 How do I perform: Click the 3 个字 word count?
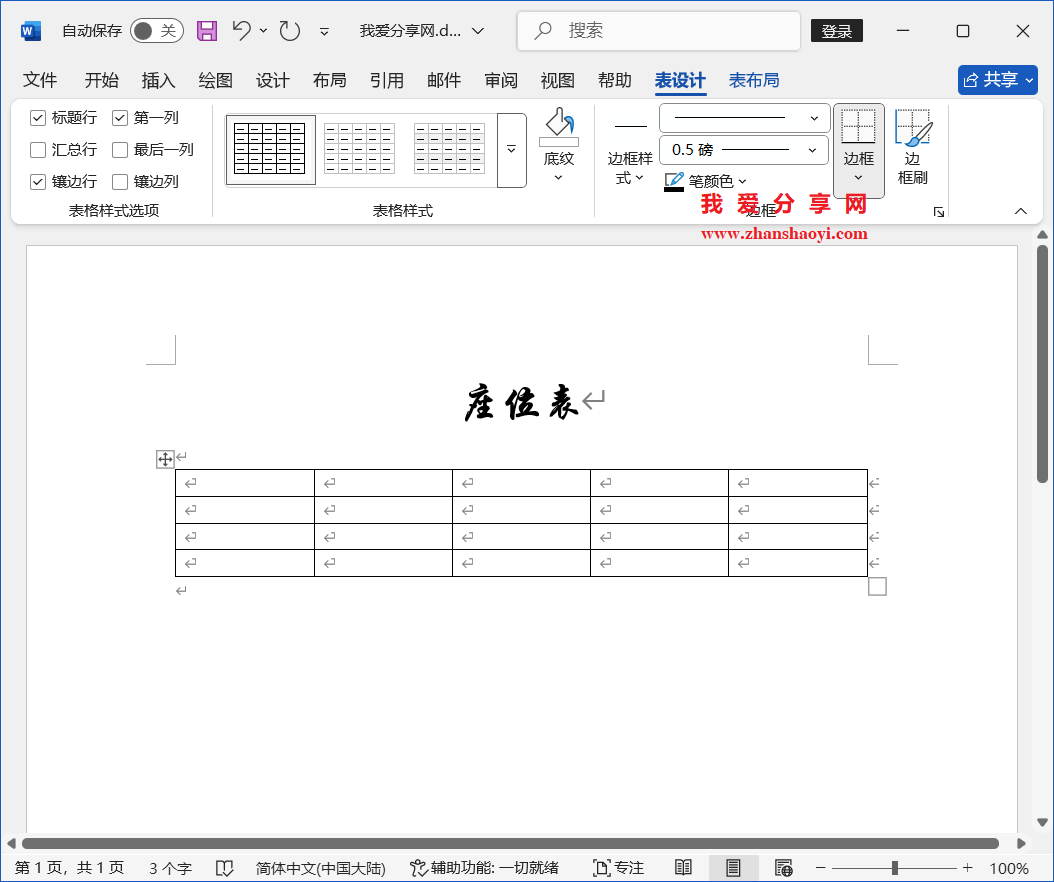click(170, 868)
